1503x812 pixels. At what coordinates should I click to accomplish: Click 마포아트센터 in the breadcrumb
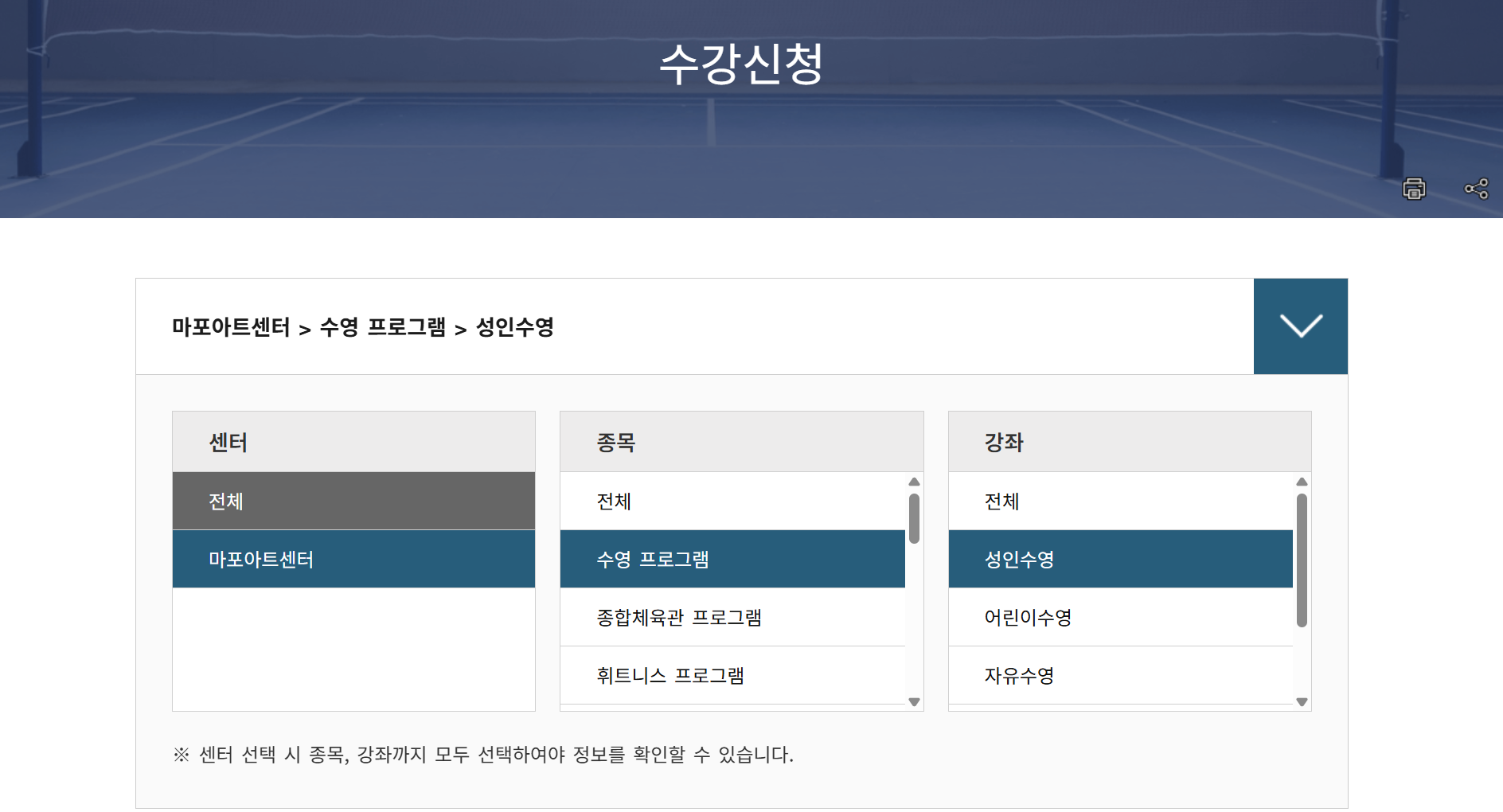coord(230,327)
